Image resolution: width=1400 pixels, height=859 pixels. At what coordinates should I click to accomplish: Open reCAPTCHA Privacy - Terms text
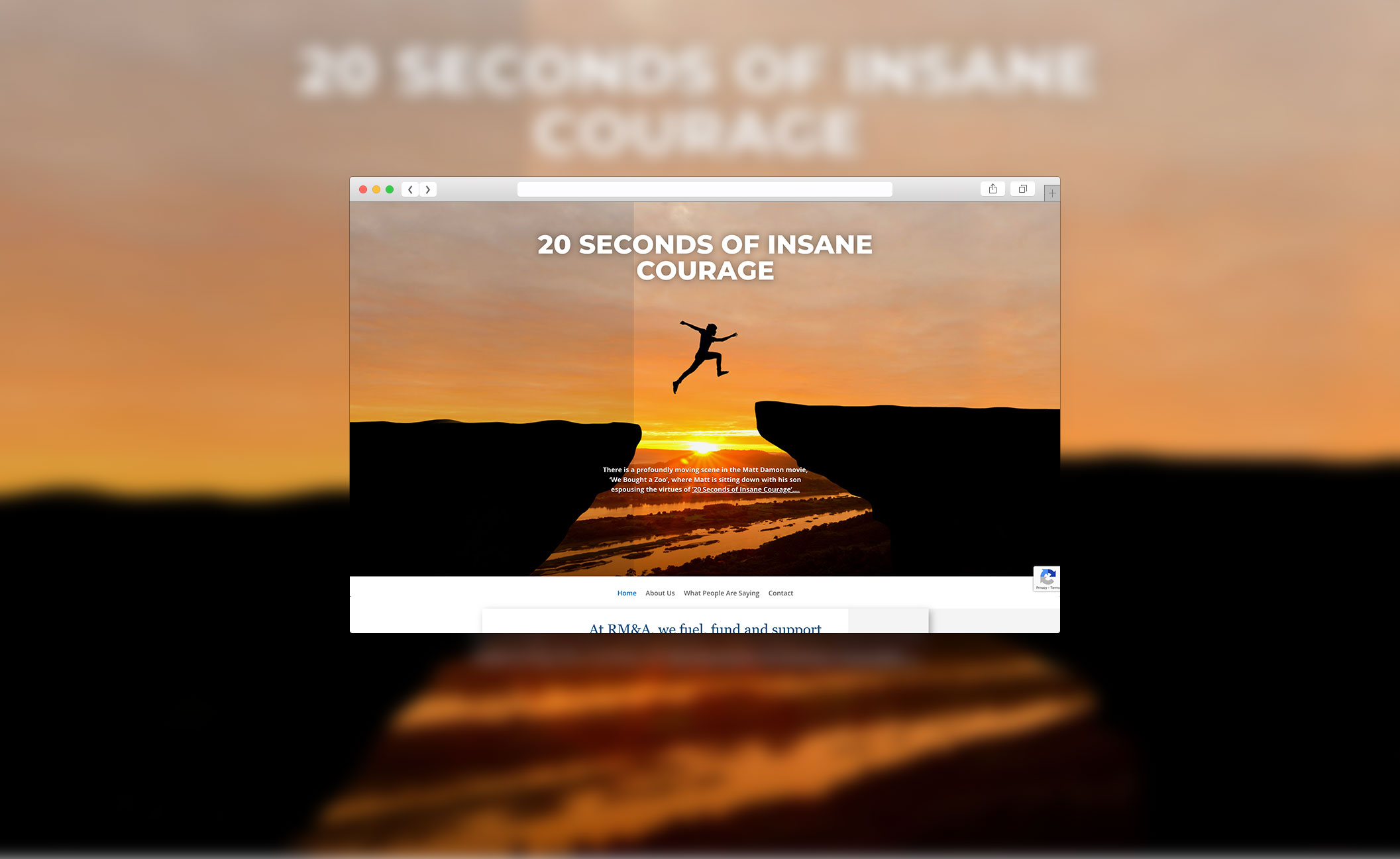pos(1048,587)
